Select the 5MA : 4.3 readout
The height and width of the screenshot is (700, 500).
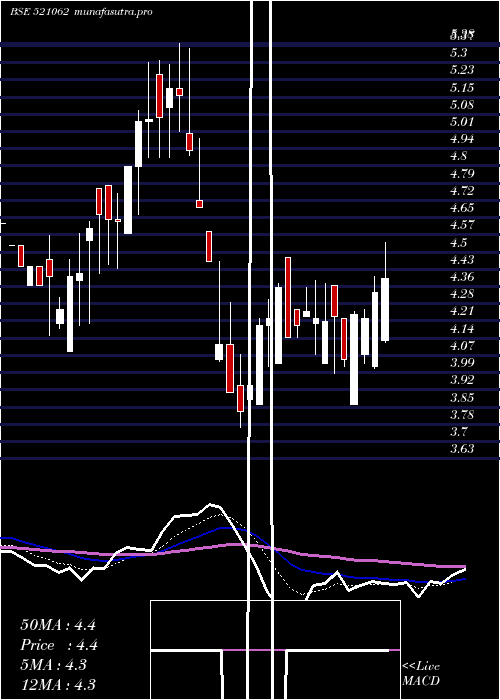[54, 665]
